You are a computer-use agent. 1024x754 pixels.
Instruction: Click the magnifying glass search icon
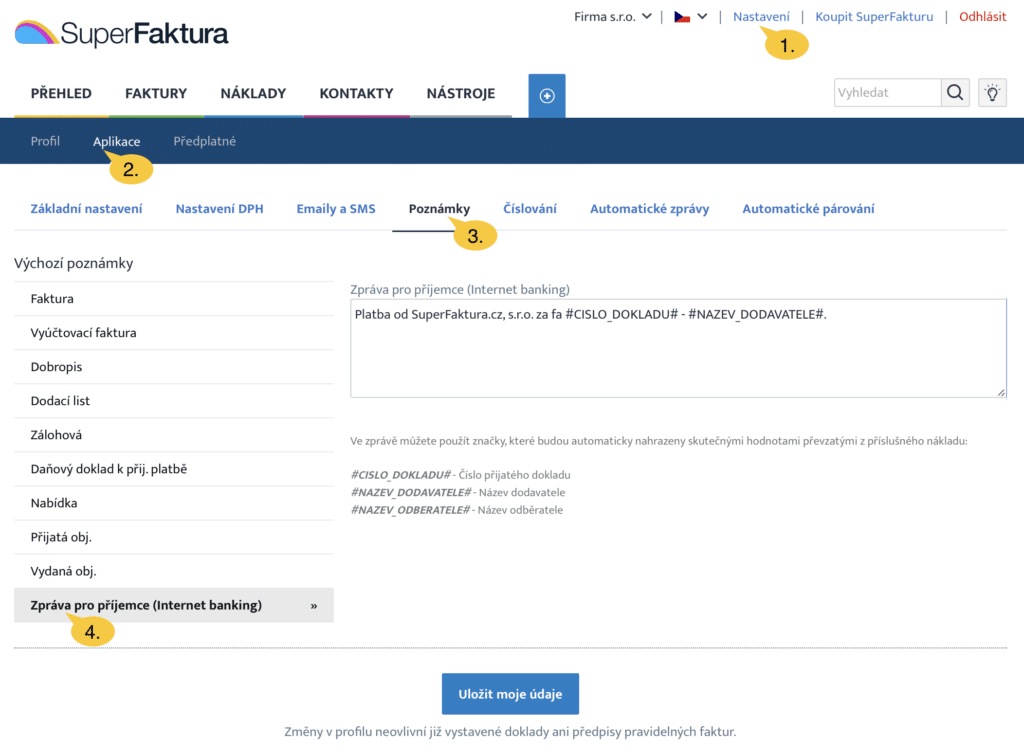coord(955,93)
